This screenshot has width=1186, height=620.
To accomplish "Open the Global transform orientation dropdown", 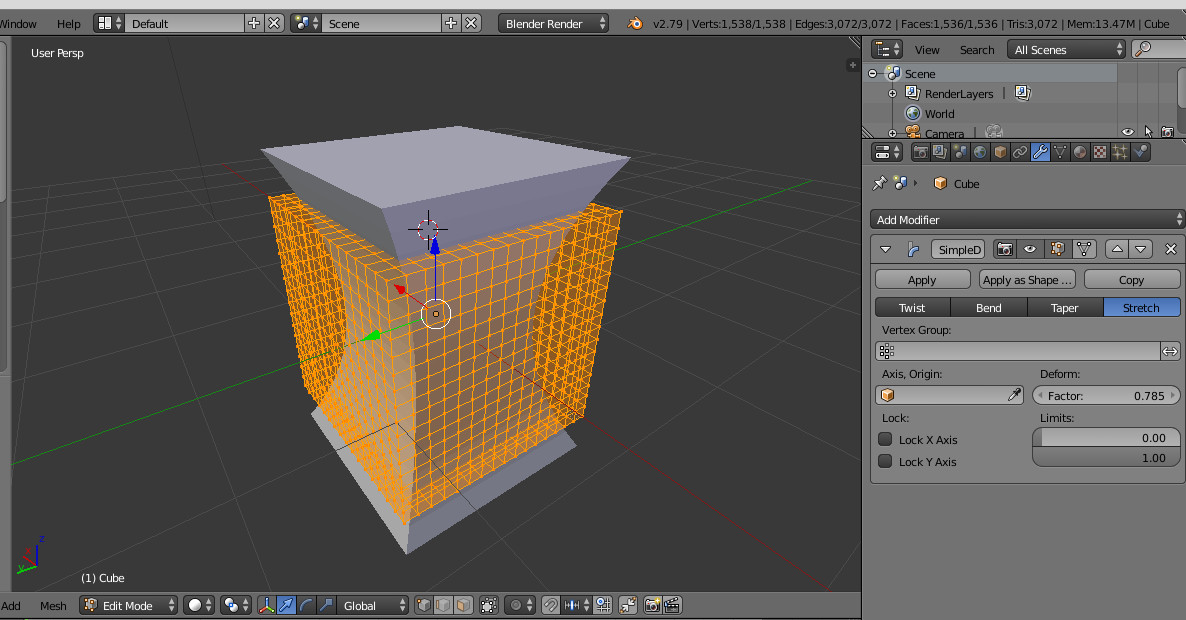I will [373, 605].
